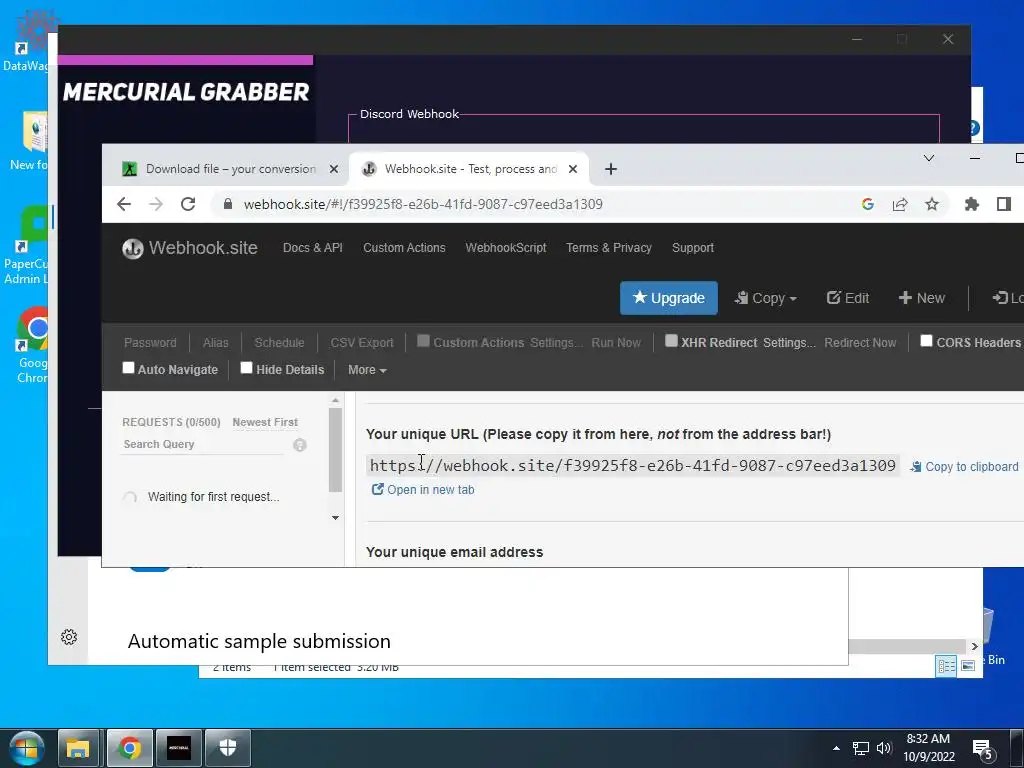The height and width of the screenshot is (768, 1024).
Task: Open the Support page
Action: (693, 248)
